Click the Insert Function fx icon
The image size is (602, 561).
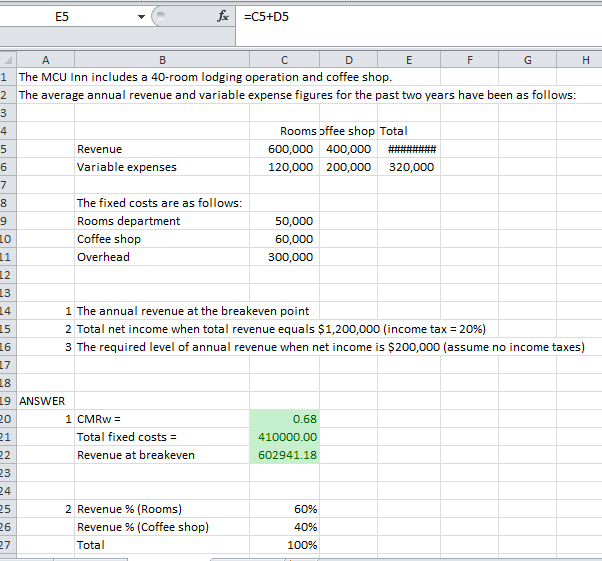click(x=223, y=16)
